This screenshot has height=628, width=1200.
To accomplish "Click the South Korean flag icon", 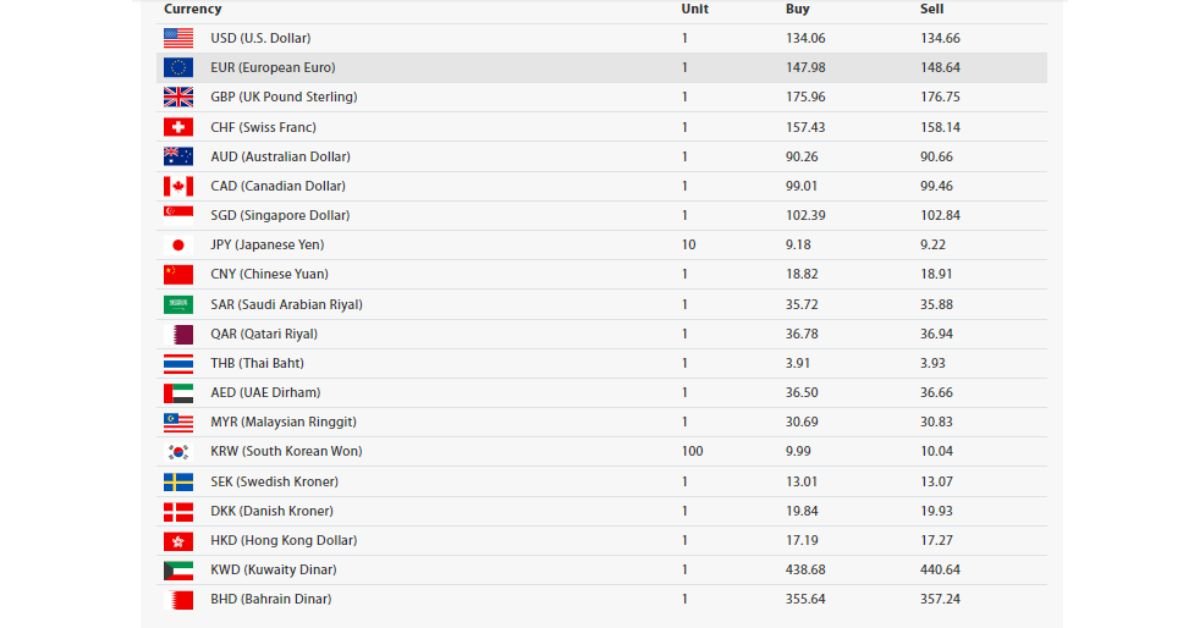I will (178, 452).
